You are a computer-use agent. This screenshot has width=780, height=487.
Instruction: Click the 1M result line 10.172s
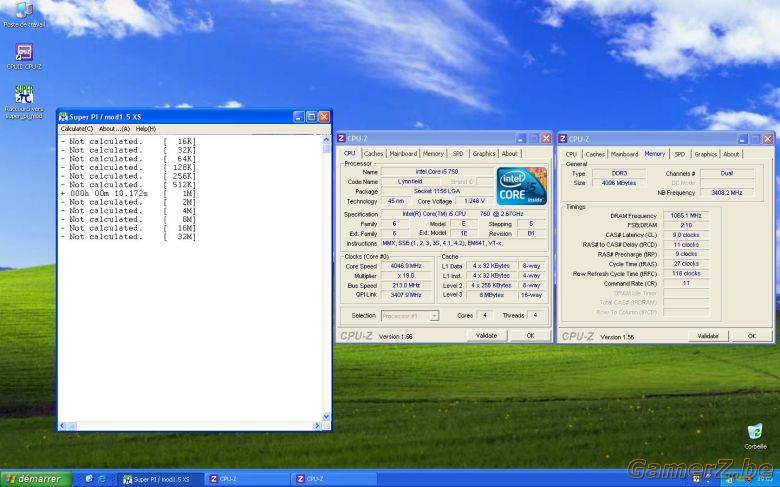pyautogui.click(x=128, y=194)
